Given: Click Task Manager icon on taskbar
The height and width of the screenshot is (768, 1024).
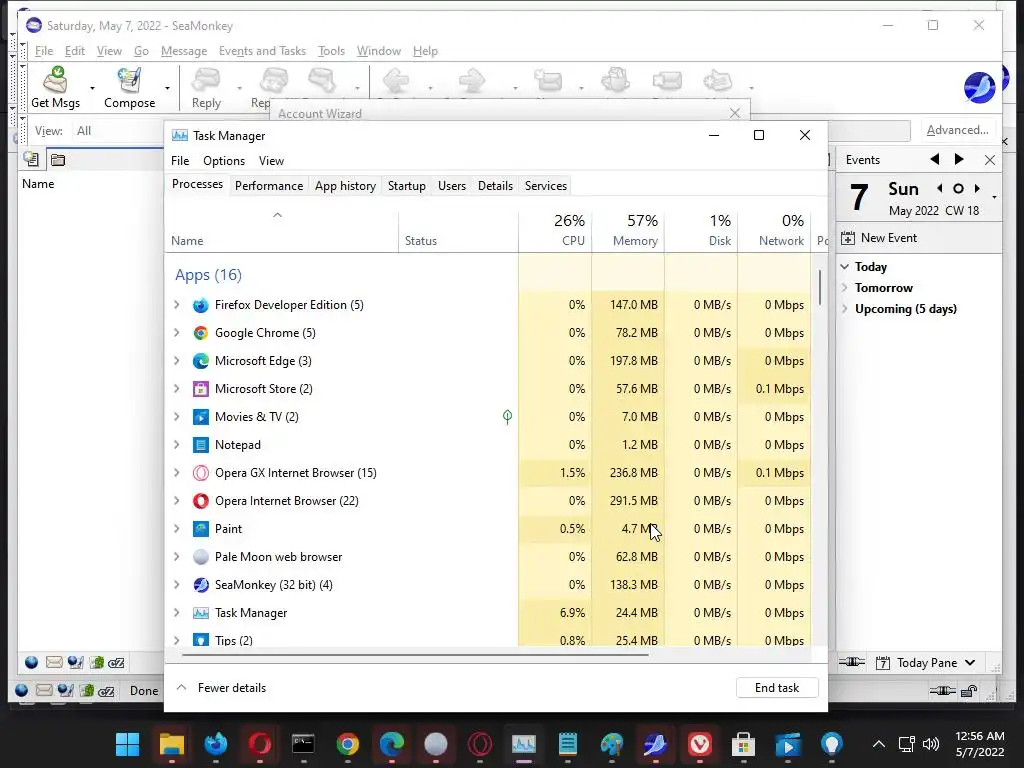Looking at the screenshot, I should (x=524, y=744).
